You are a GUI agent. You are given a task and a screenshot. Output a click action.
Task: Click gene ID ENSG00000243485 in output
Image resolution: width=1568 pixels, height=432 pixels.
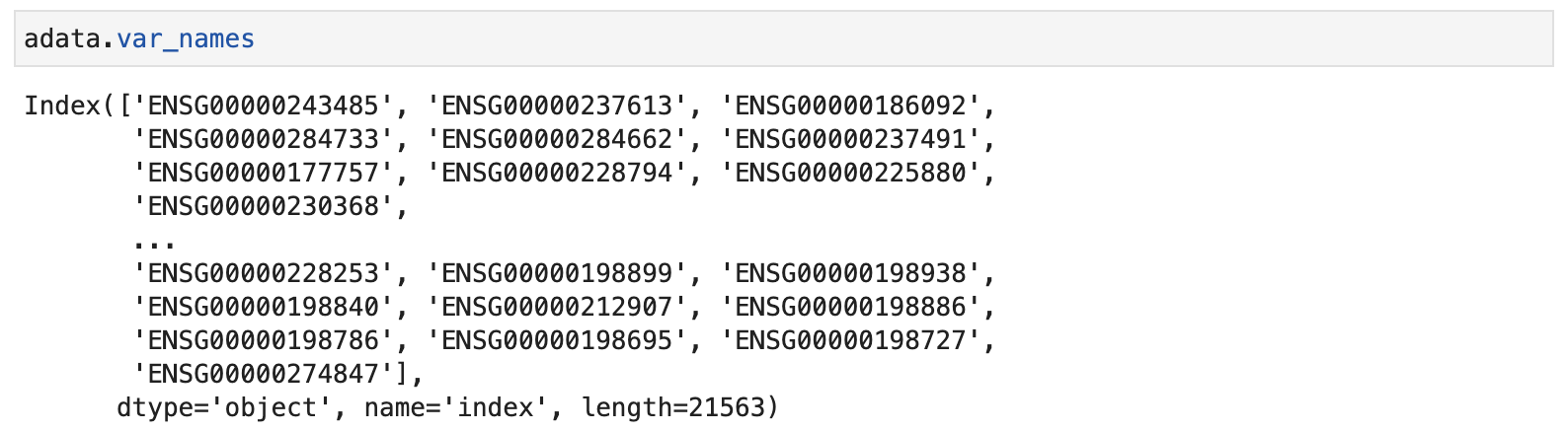point(263,106)
